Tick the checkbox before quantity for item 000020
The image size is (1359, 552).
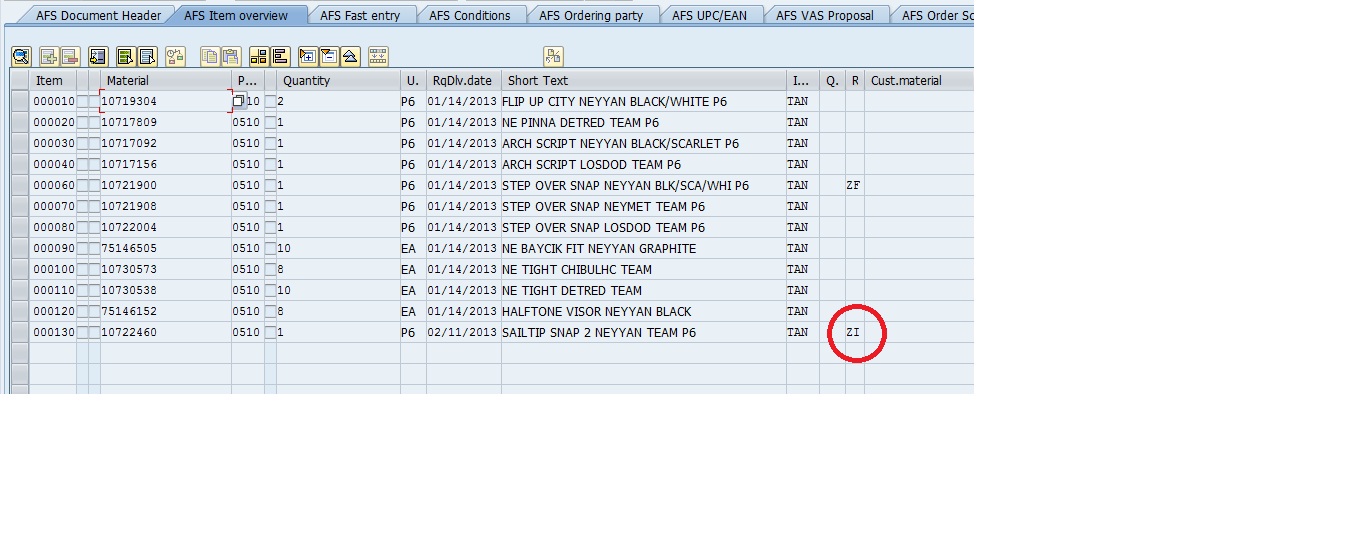(x=270, y=123)
